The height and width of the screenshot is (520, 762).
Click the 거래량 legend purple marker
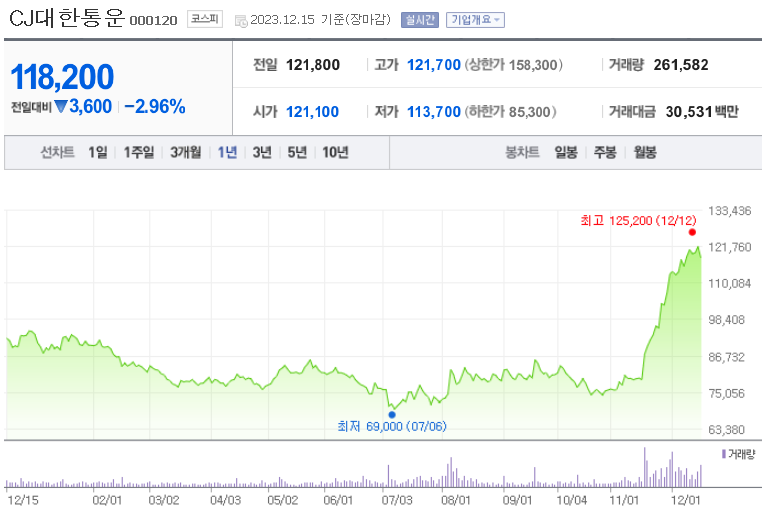724,454
